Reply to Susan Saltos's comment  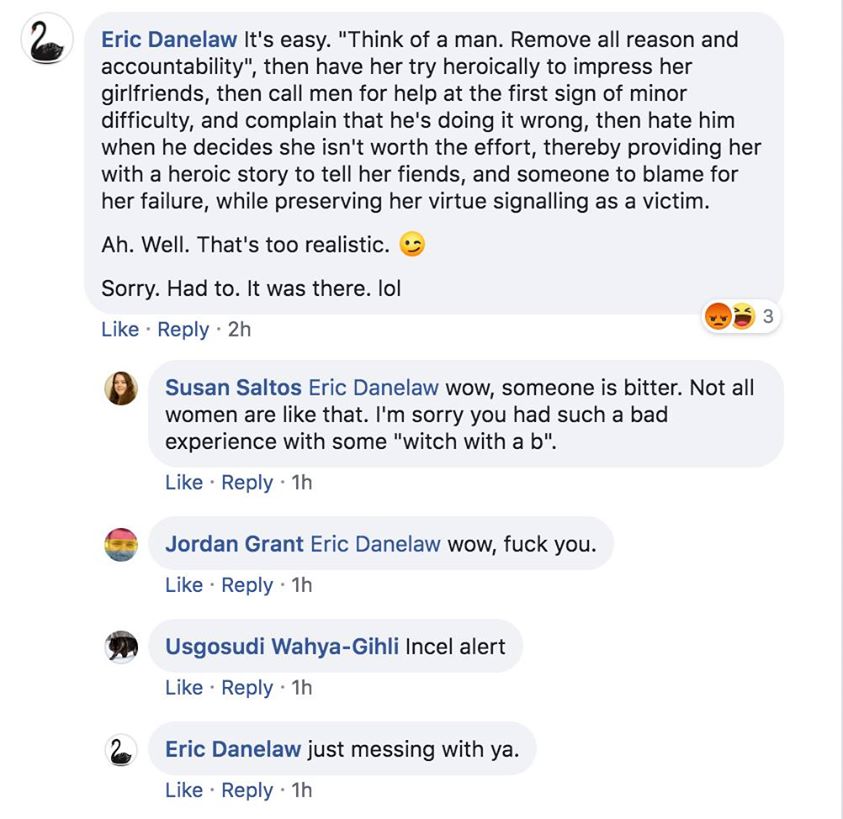[247, 482]
